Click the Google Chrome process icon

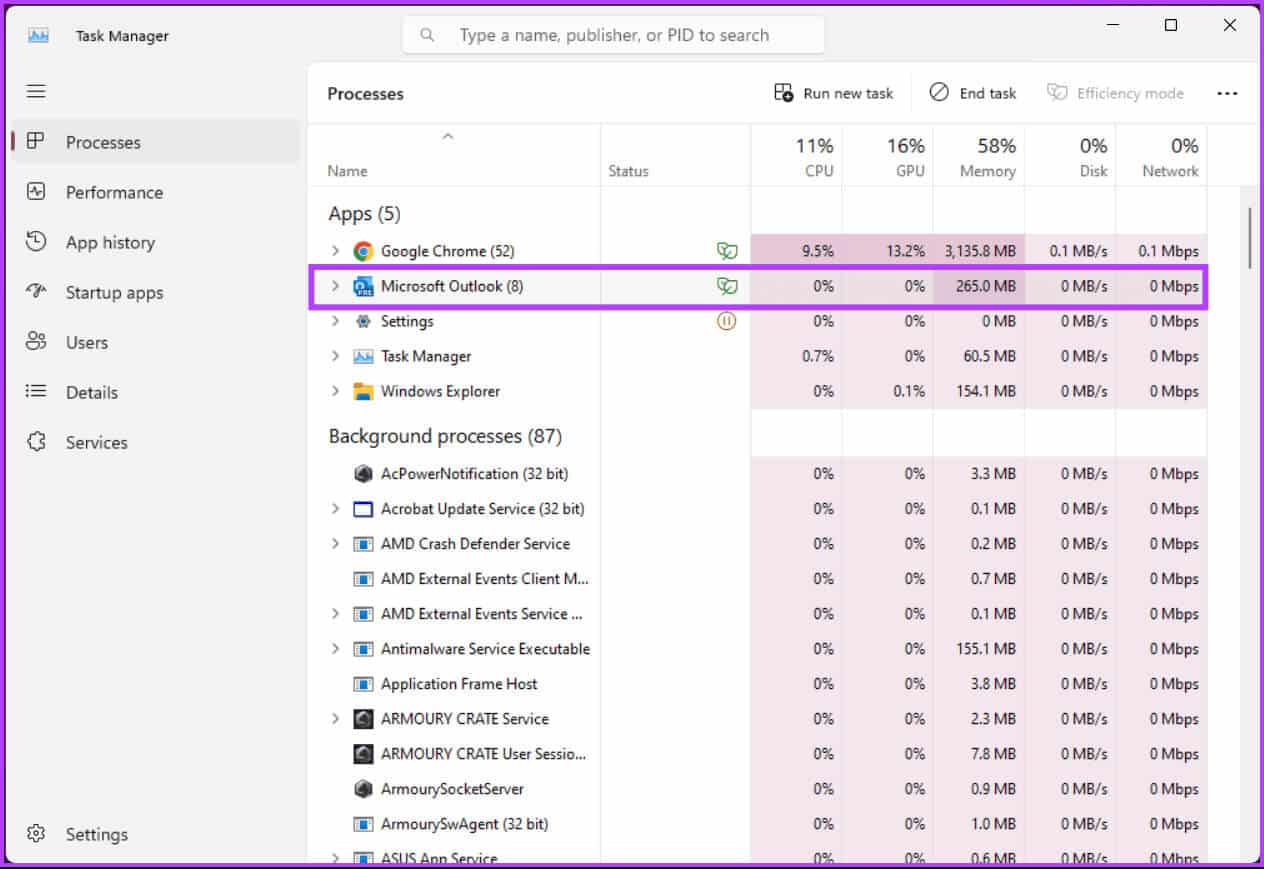[x=363, y=251]
